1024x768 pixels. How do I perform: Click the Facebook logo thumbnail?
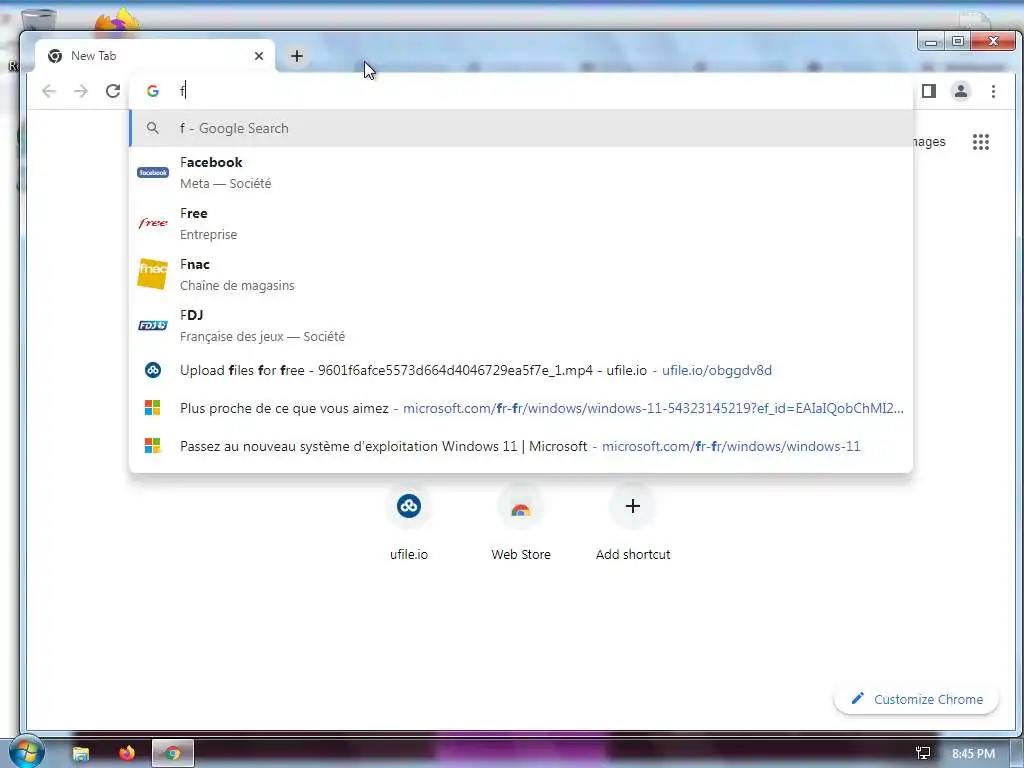pos(153,172)
